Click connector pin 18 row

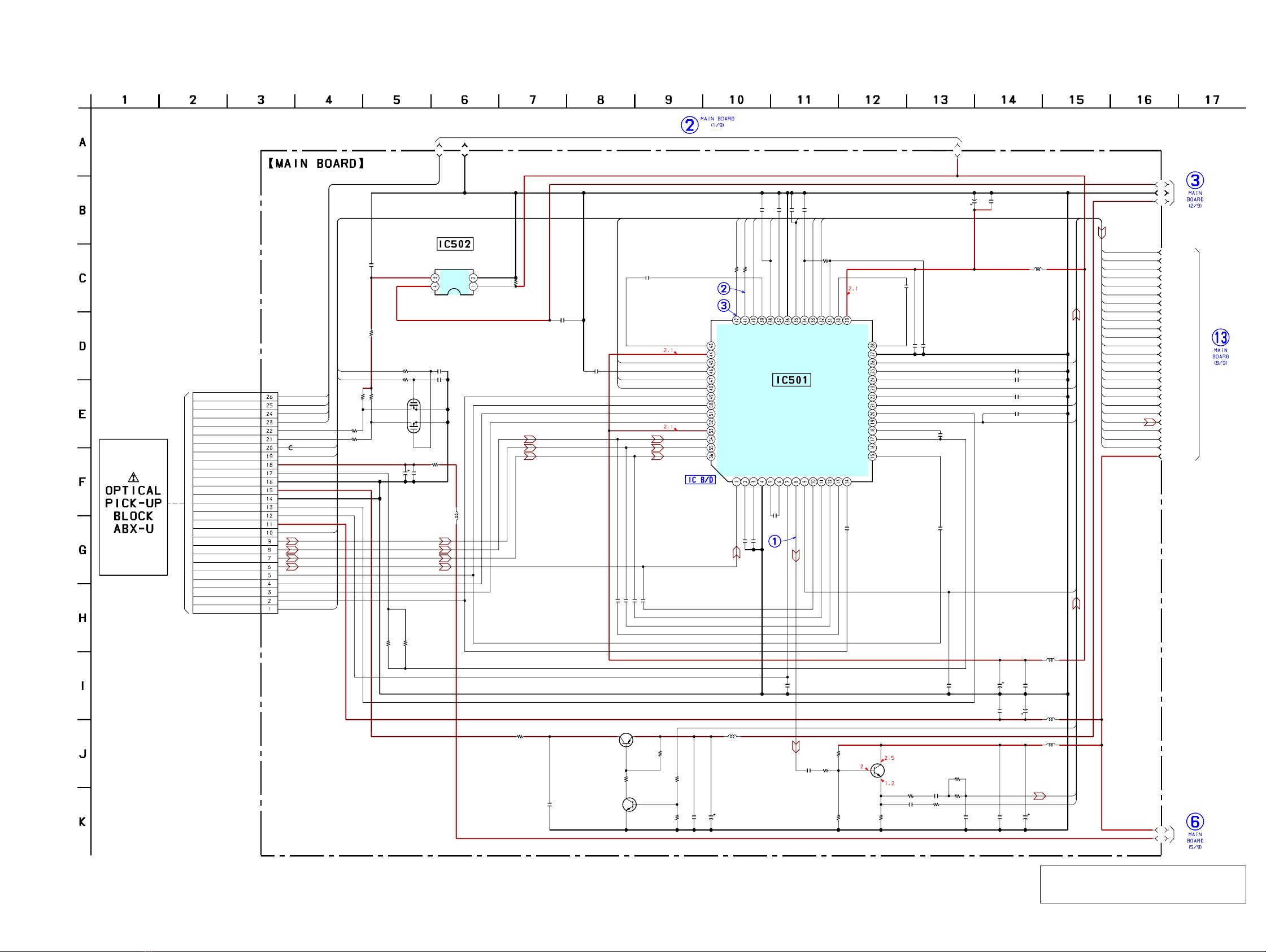(235, 465)
